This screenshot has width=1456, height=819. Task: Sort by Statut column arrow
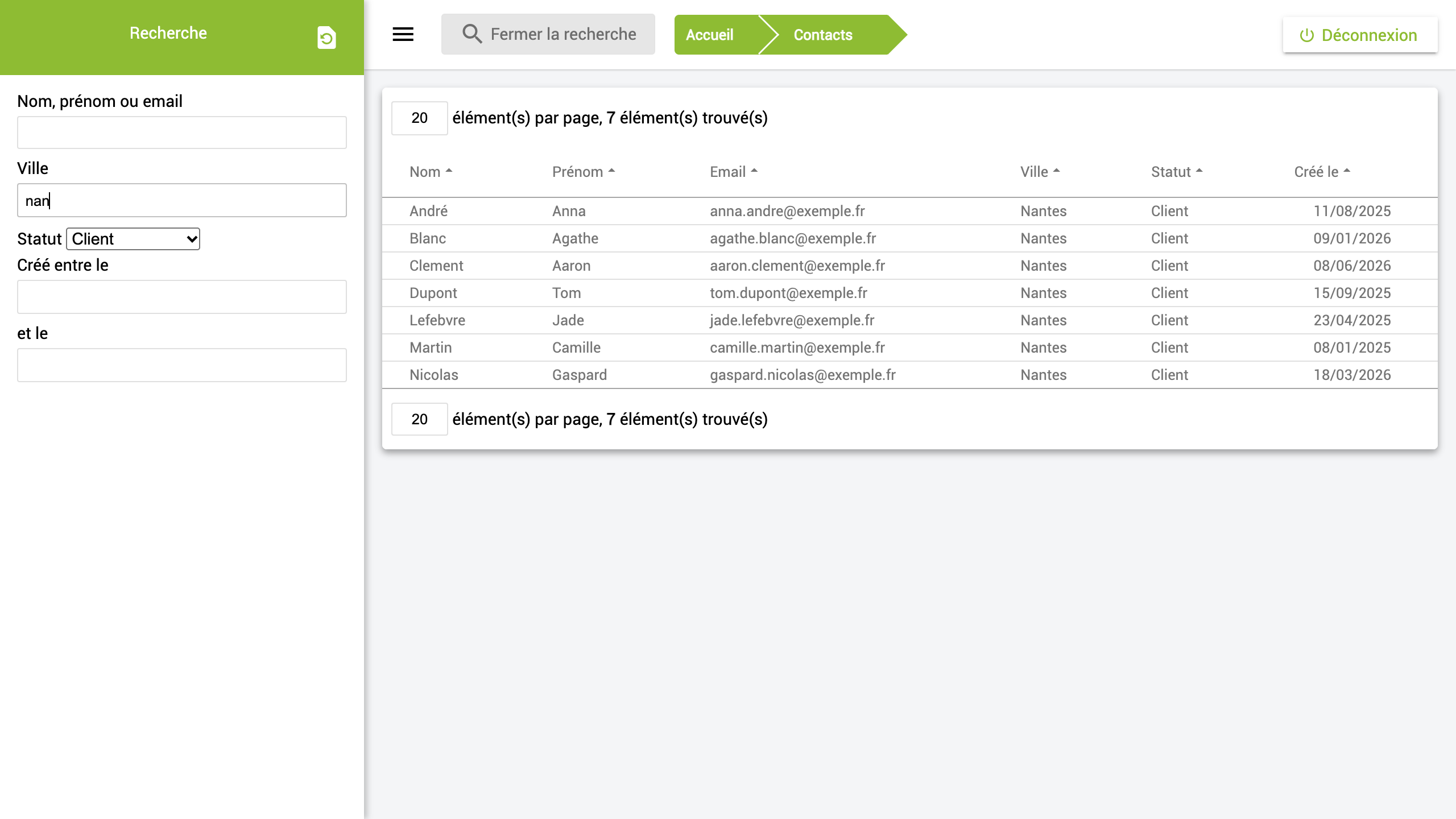pos(1199,171)
